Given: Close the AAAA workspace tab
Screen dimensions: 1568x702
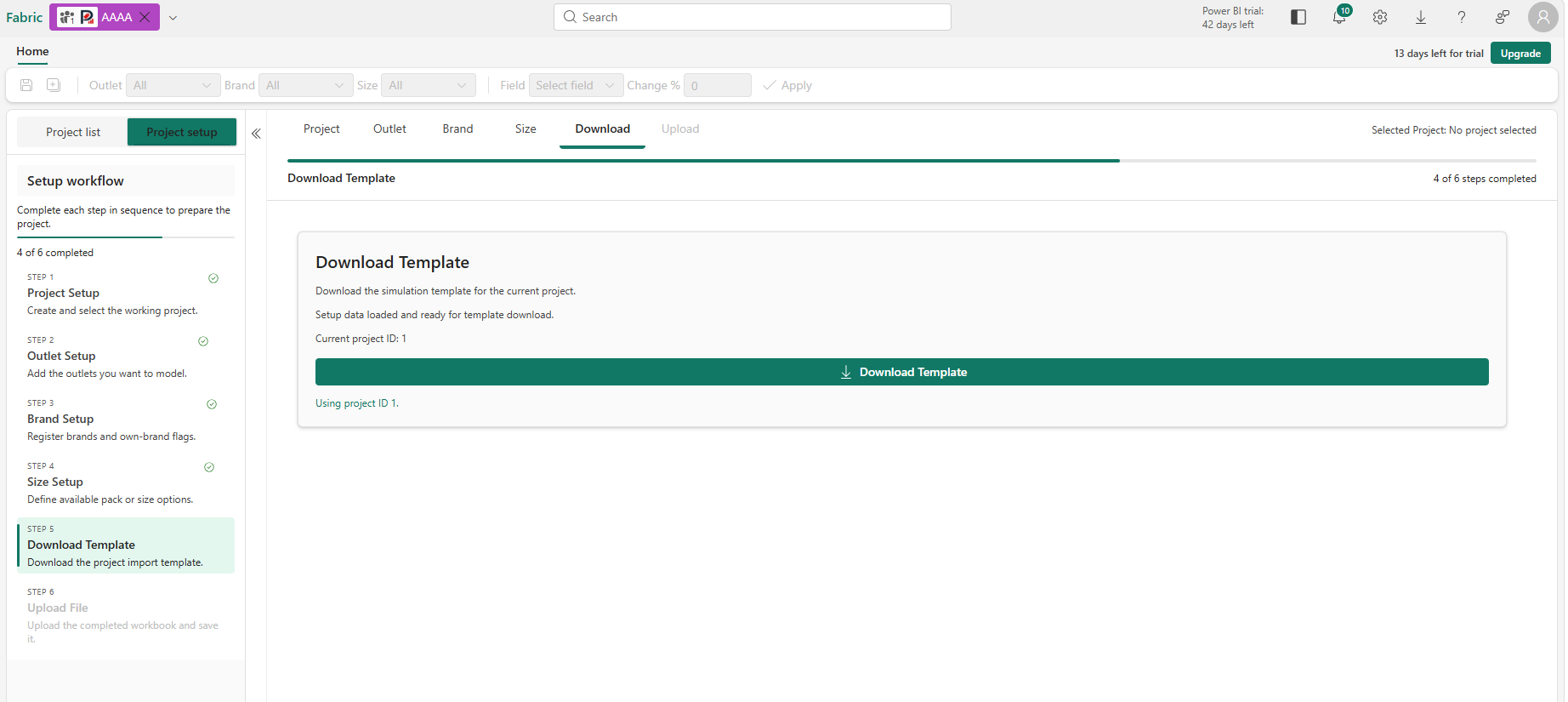Looking at the screenshot, I should coord(145,17).
